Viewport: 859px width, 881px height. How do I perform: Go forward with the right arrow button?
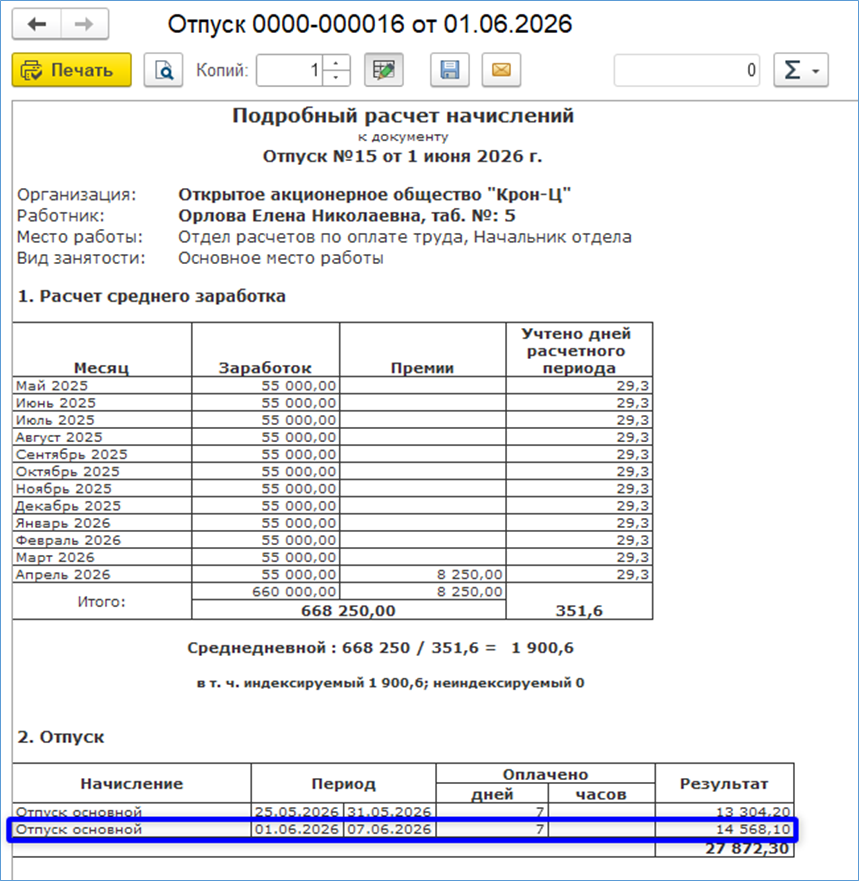(84, 24)
